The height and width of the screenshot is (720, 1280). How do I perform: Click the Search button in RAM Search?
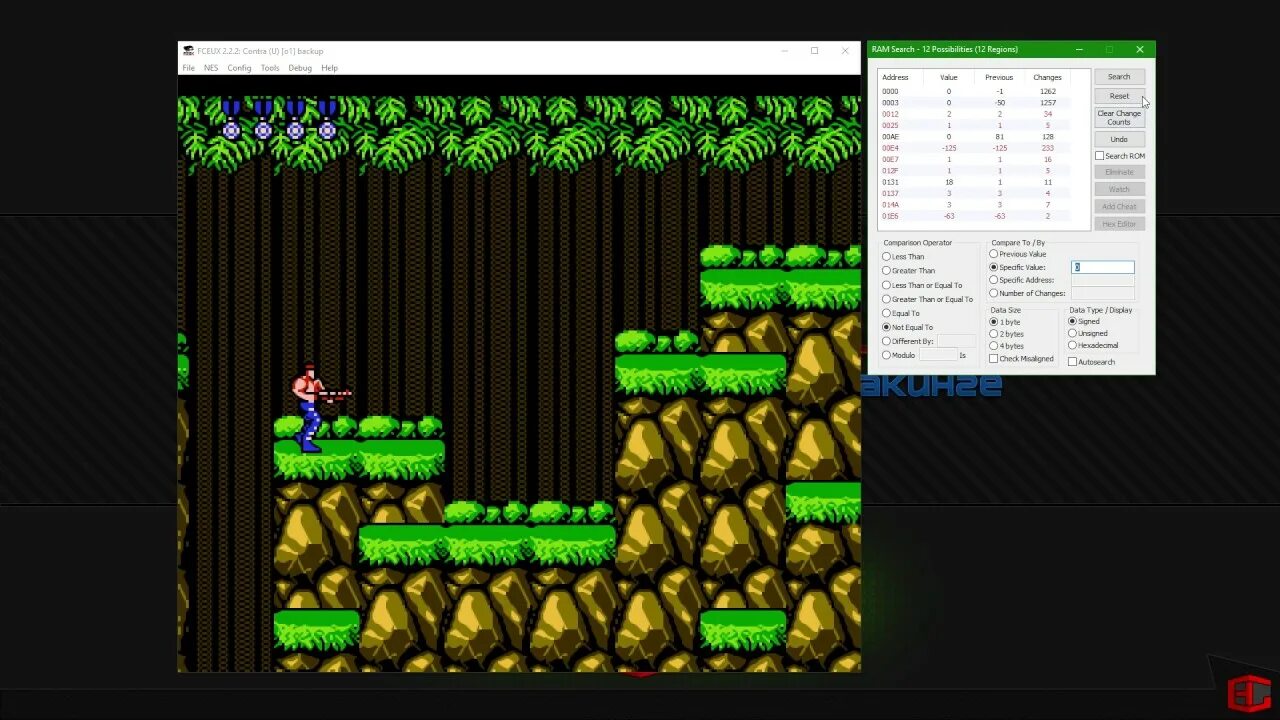(x=1119, y=77)
